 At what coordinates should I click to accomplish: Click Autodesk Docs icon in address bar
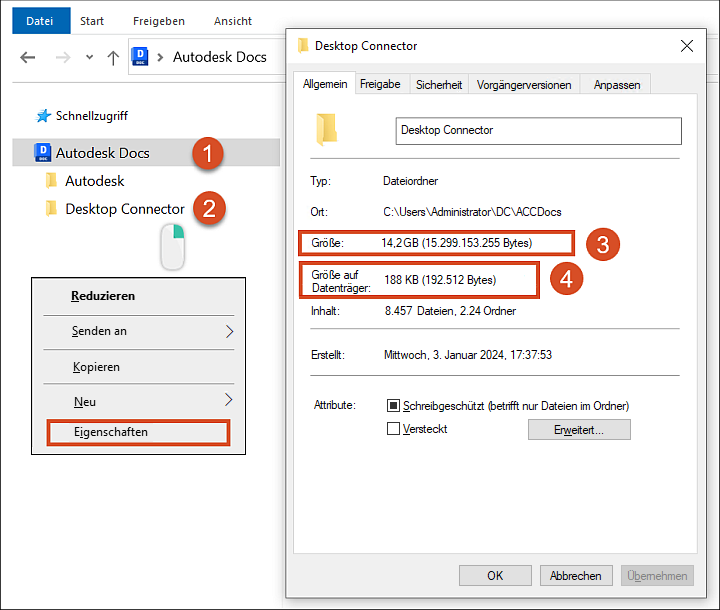pyautogui.click(x=140, y=56)
